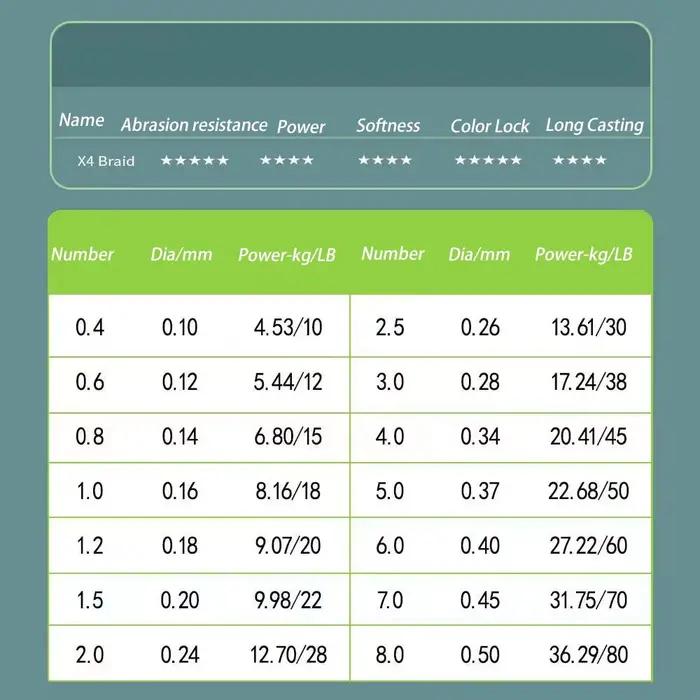Select the number 2.5 cell
The width and height of the screenshot is (700, 700).
pos(390,327)
